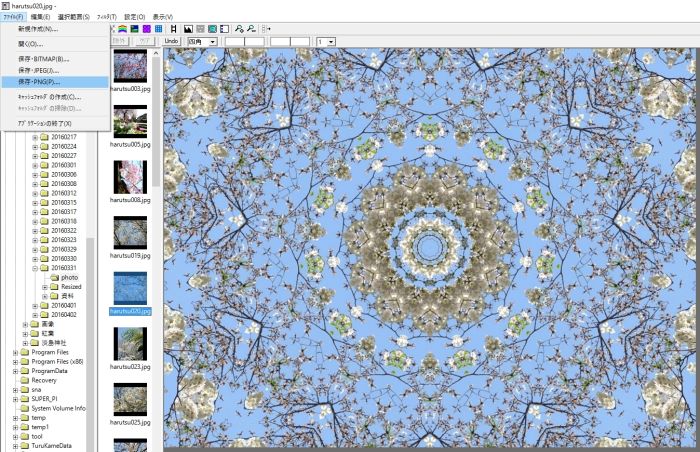Click the zoom in magnifier icon
Viewport: 700px width, 452px height.
(237, 29)
